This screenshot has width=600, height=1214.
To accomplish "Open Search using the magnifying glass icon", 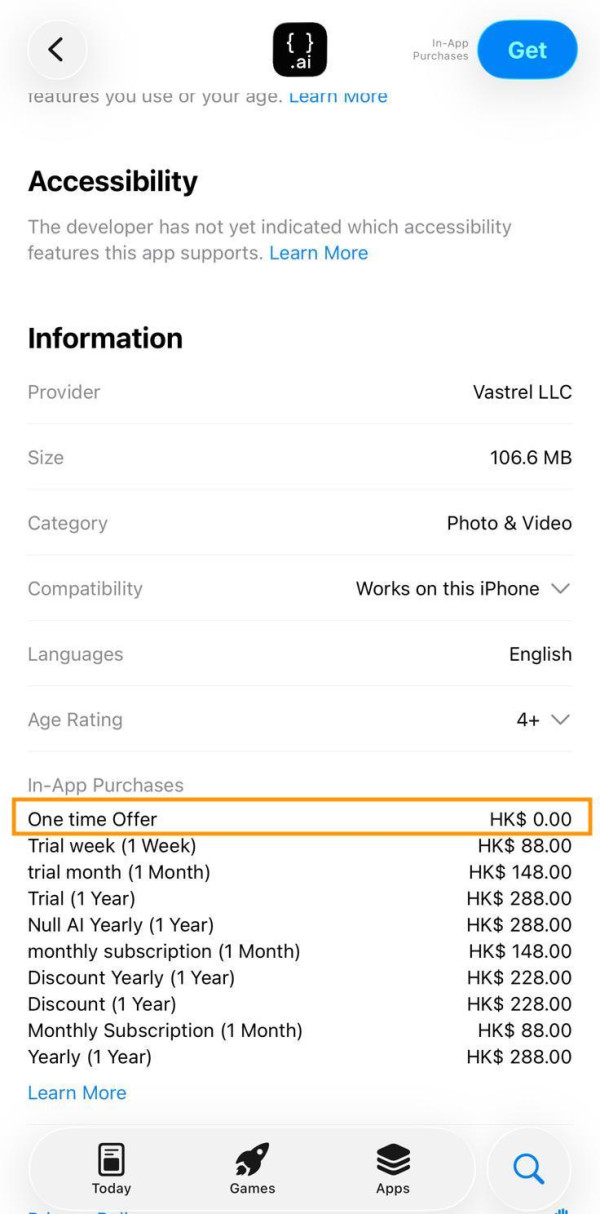I will [528, 1167].
